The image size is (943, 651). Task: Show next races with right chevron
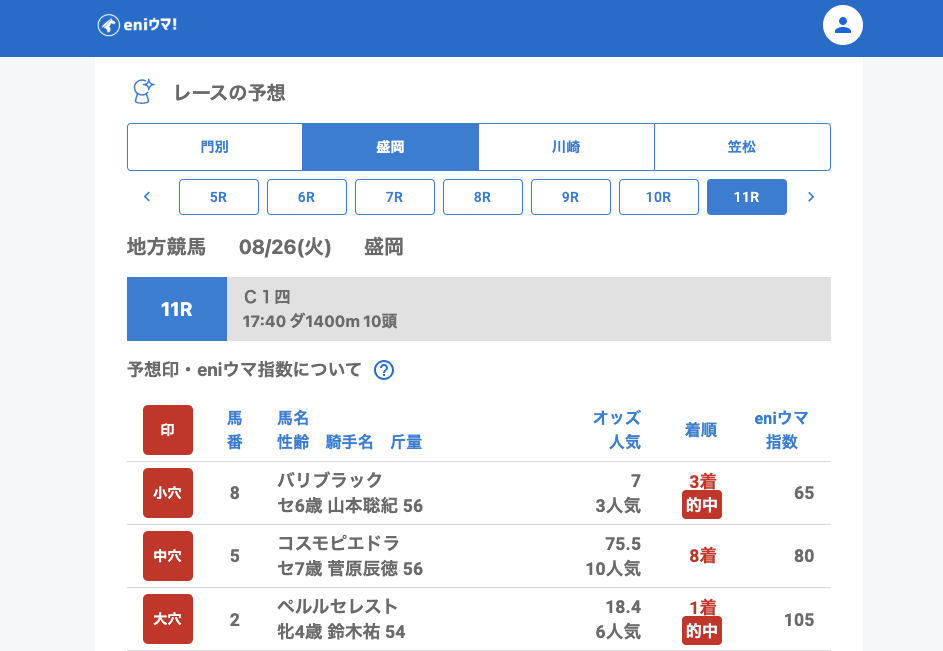tap(811, 197)
